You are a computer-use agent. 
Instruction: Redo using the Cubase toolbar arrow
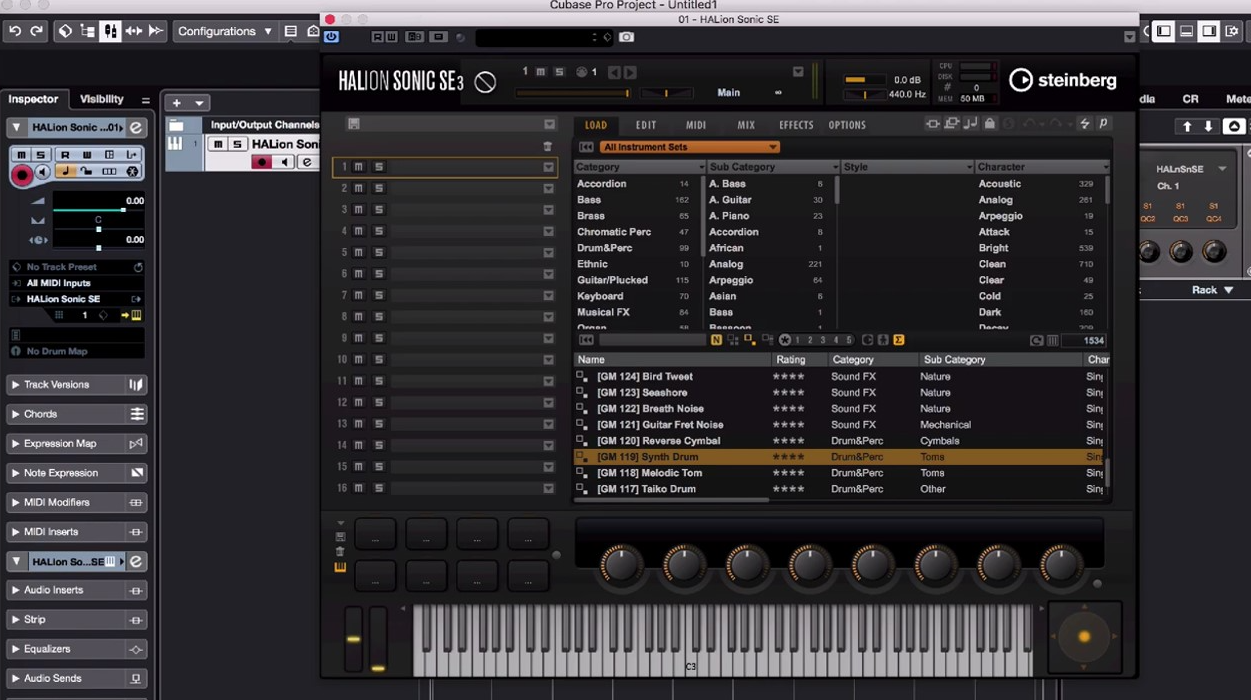click(37, 31)
